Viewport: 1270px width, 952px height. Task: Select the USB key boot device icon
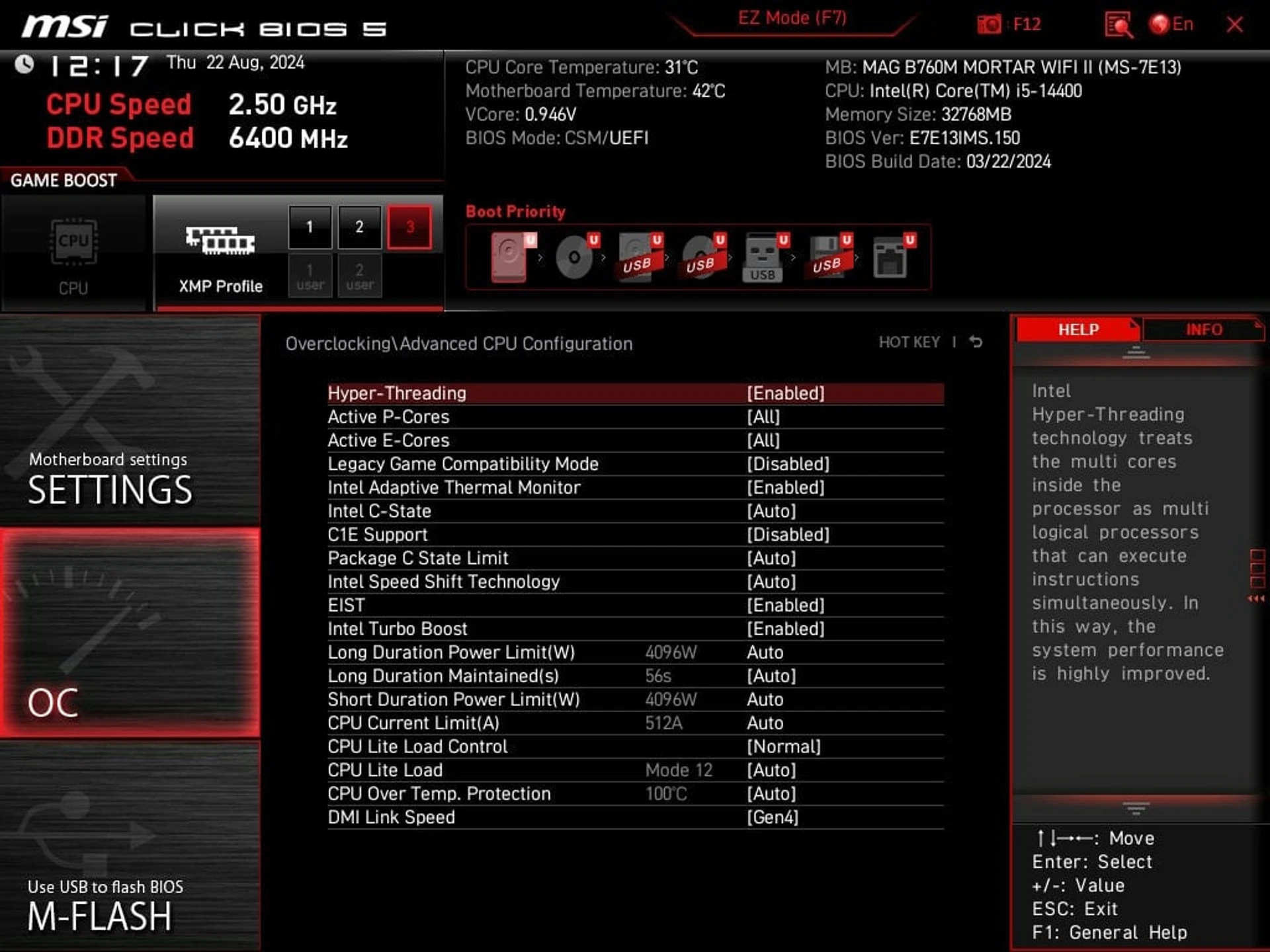coord(766,257)
